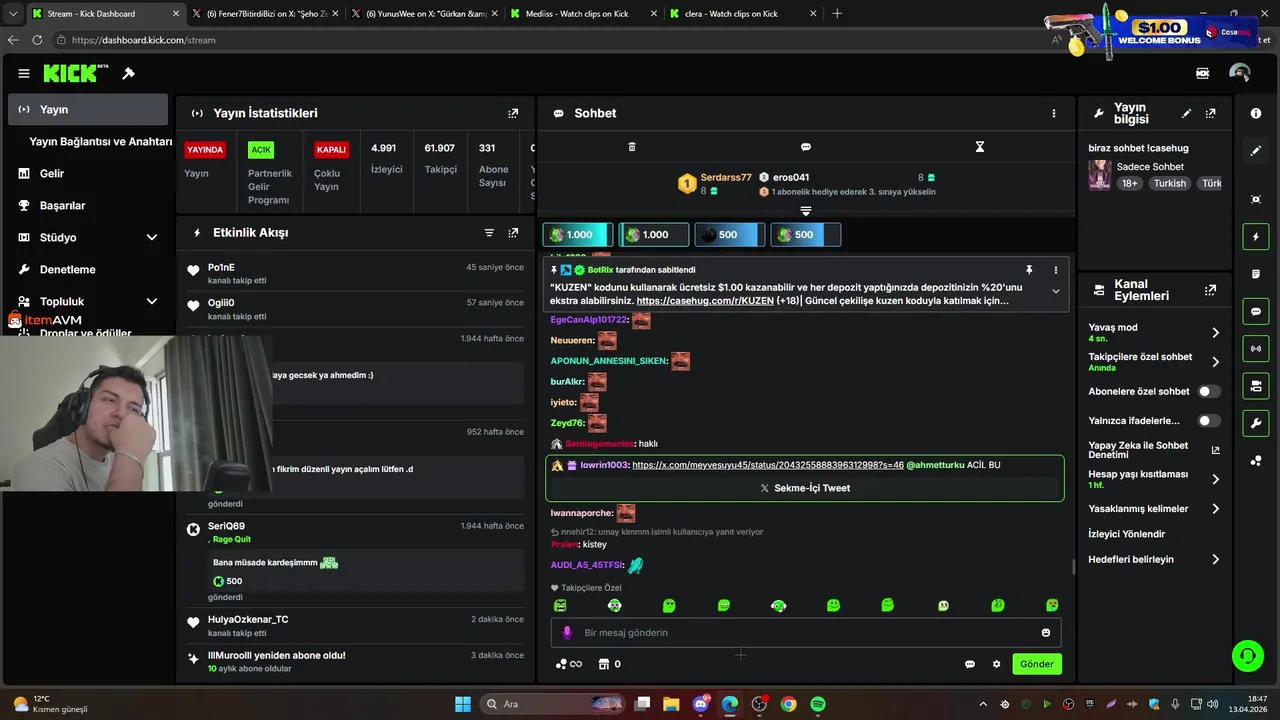Viewport: 1280px width, 720px height.
Task: Select the first 1.000 gift badge
Action: (x=577, y=235)
